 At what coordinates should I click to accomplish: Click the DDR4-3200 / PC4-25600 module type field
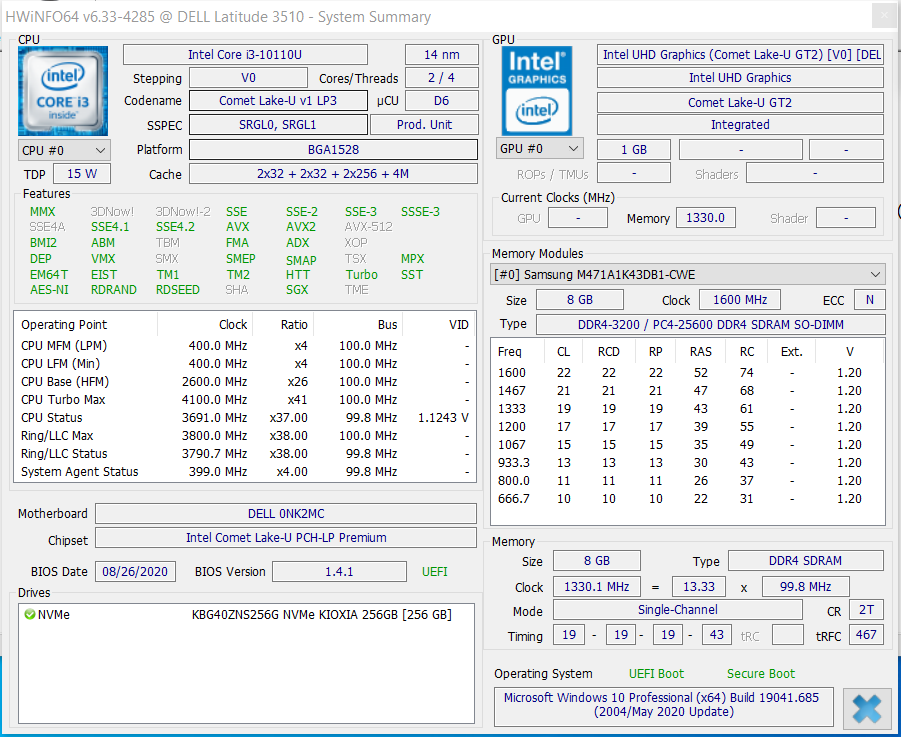[x=711, y=325]
